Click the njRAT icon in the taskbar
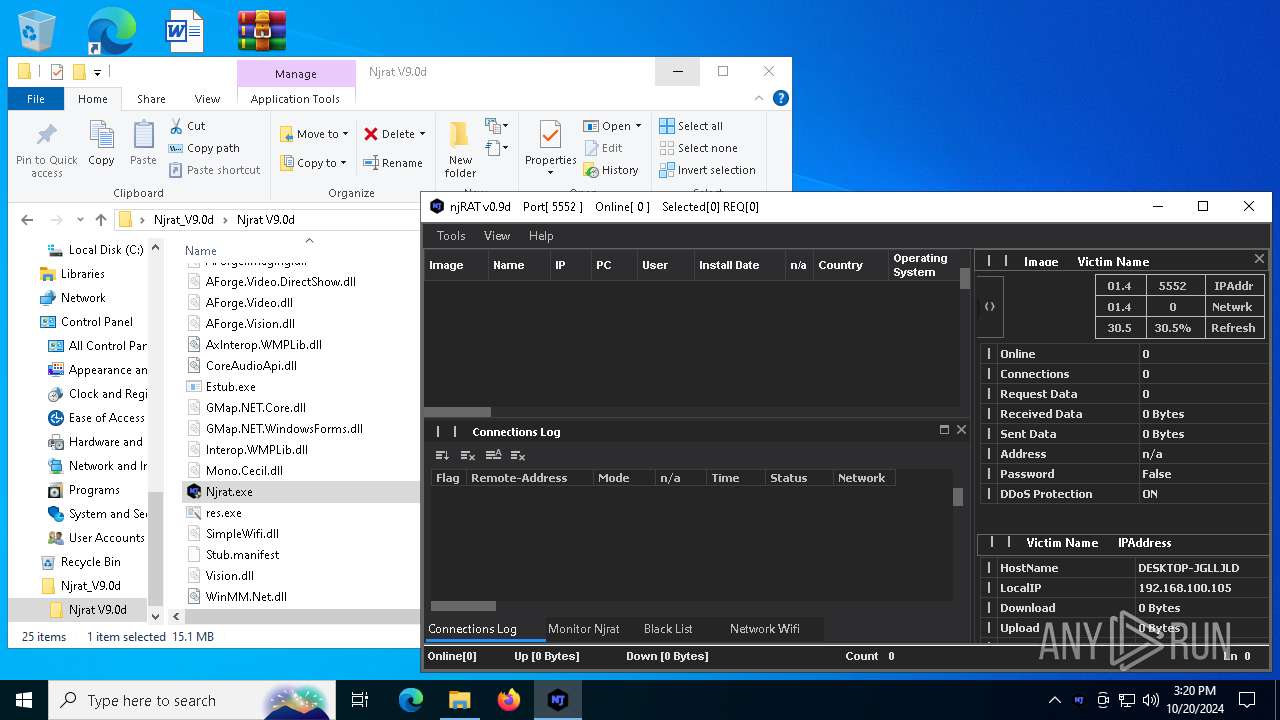 point(558,700)
